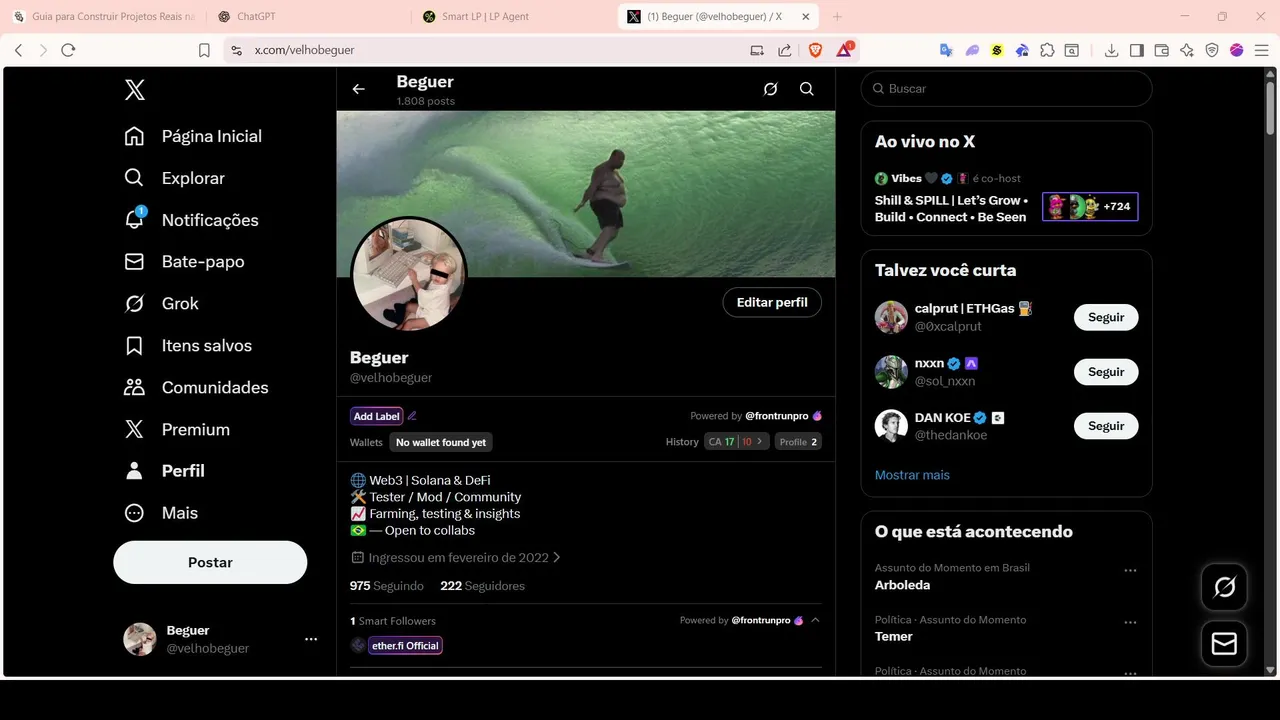Open the surfer banner image
The width and height of the screenshot is (1280, 720).
[x=586, y=194]
